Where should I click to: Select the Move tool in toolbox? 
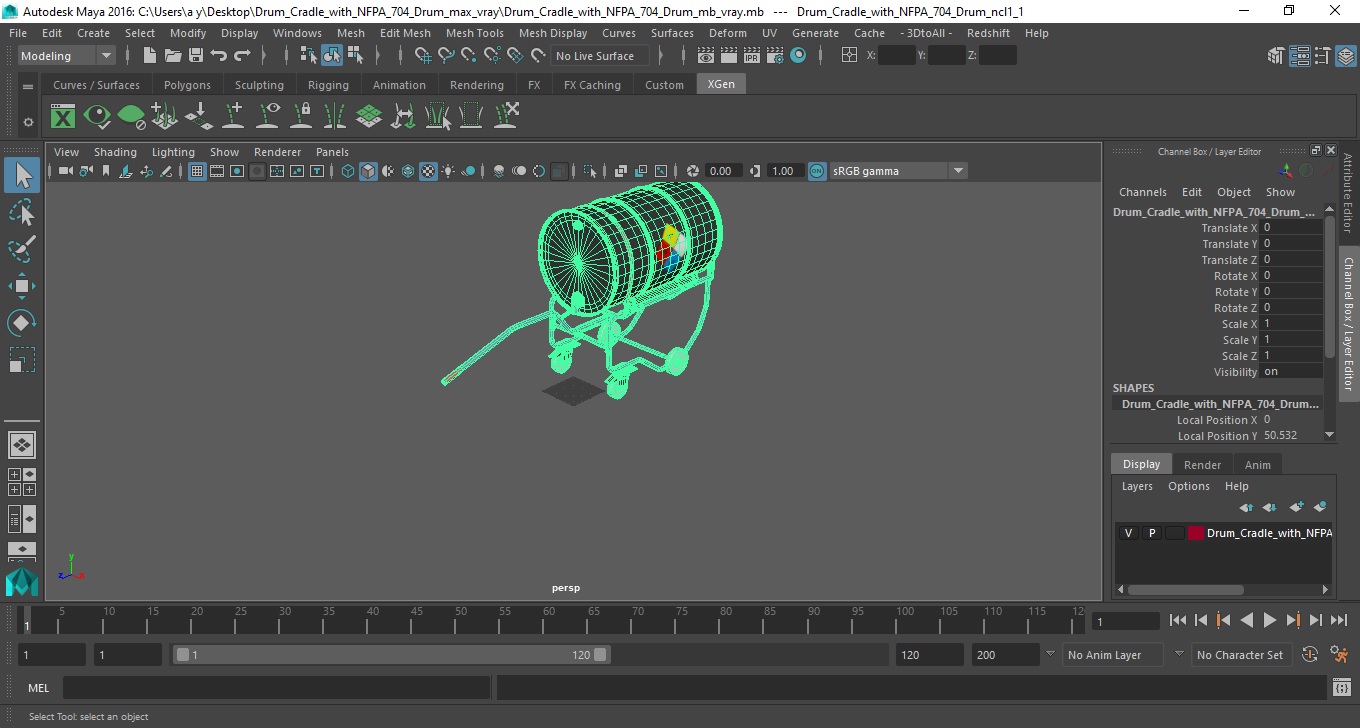point(22,286)
